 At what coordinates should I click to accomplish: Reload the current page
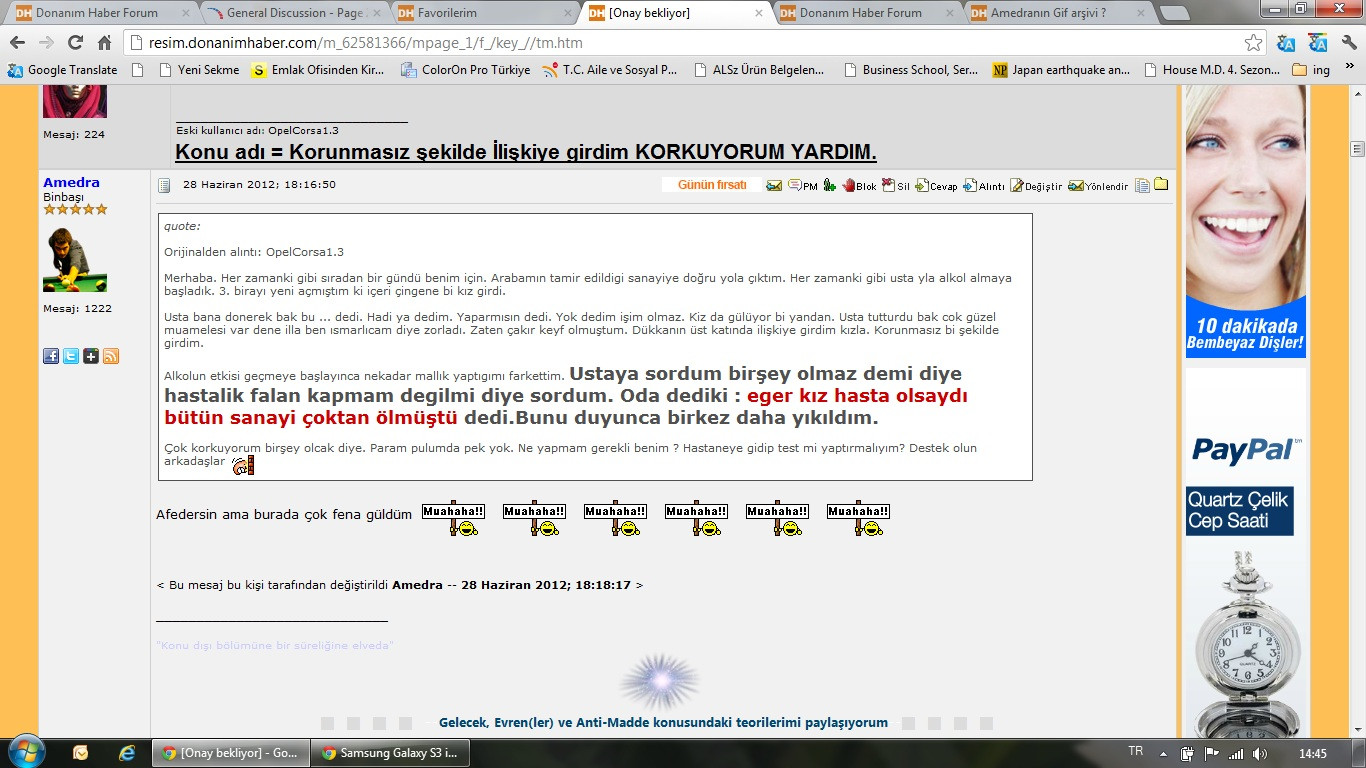click(x=75, y=43)
